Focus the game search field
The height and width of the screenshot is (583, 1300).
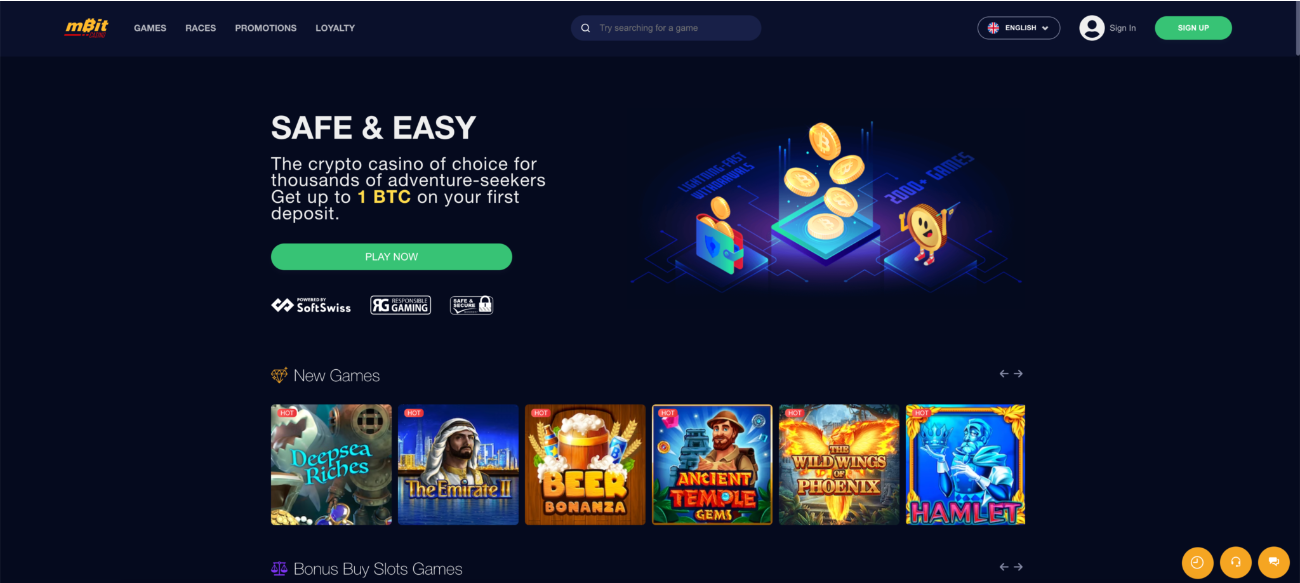pyautogui.click(x=666, y=28)
